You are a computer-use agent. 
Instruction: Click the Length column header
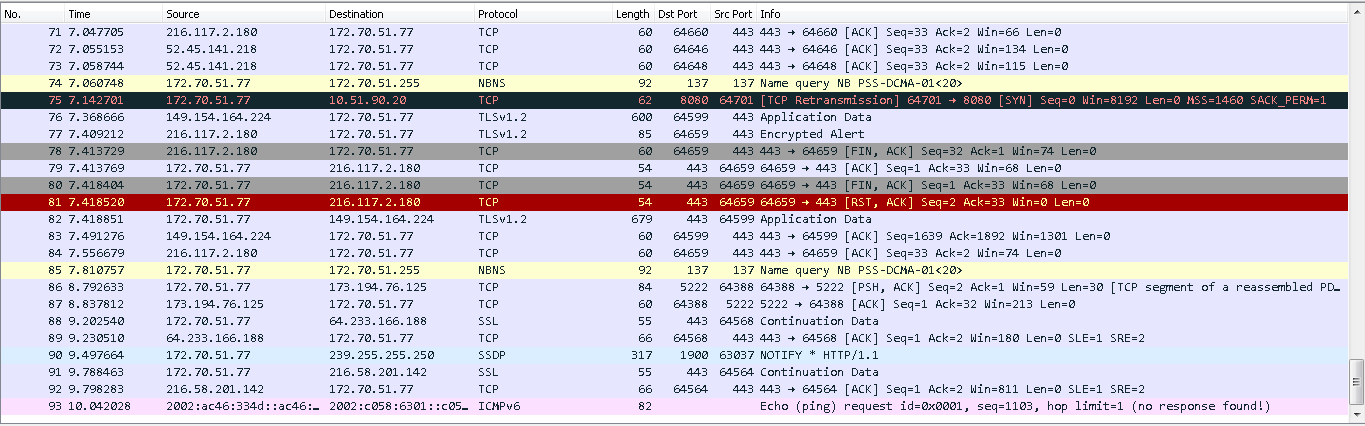tap(632, 14)
